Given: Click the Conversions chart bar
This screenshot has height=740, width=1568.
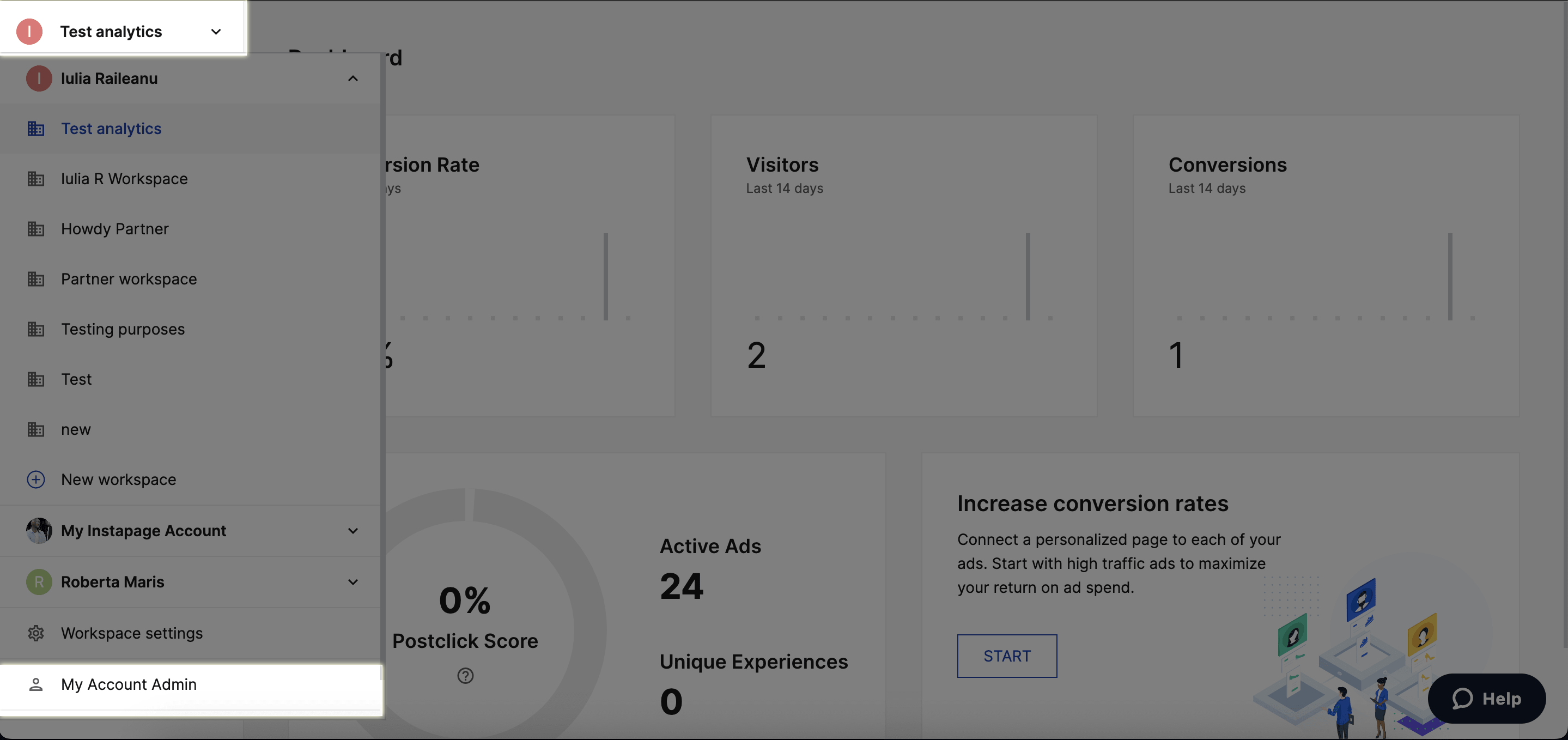Looking at the screenshot, I should [1450, 276].
